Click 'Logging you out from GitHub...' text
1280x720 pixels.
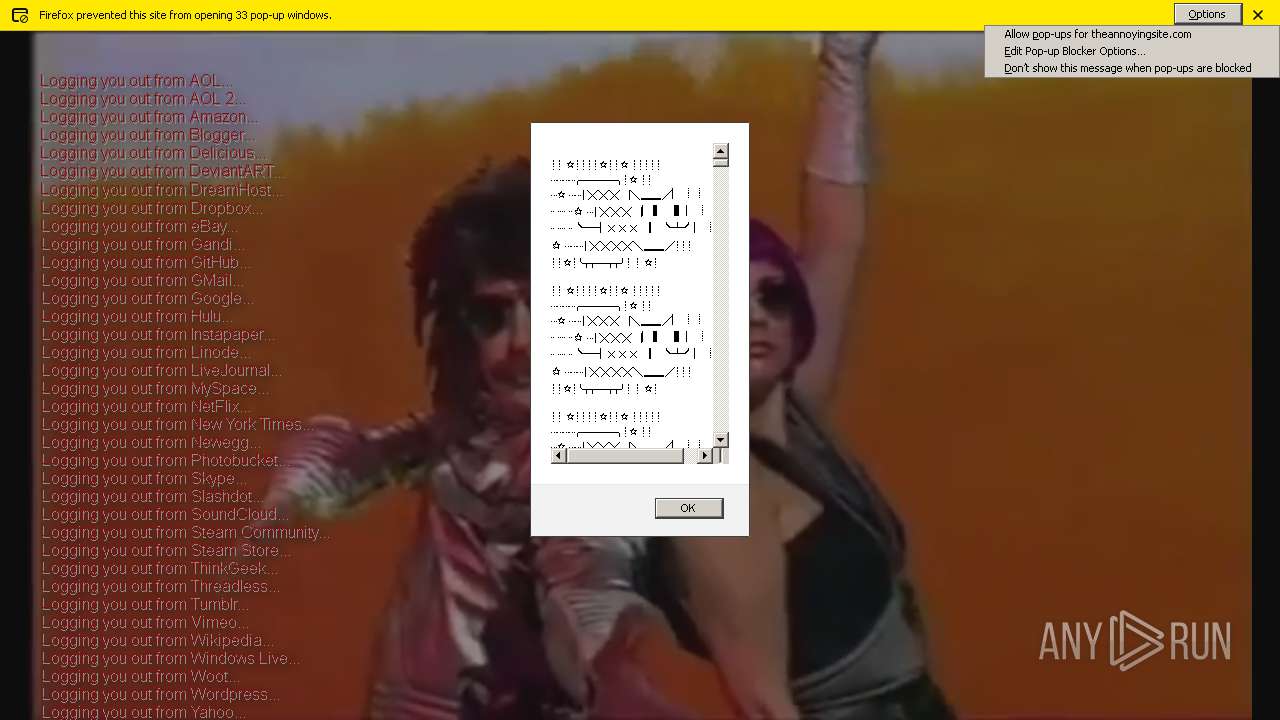pyautogui.click(x=146, y=262)
